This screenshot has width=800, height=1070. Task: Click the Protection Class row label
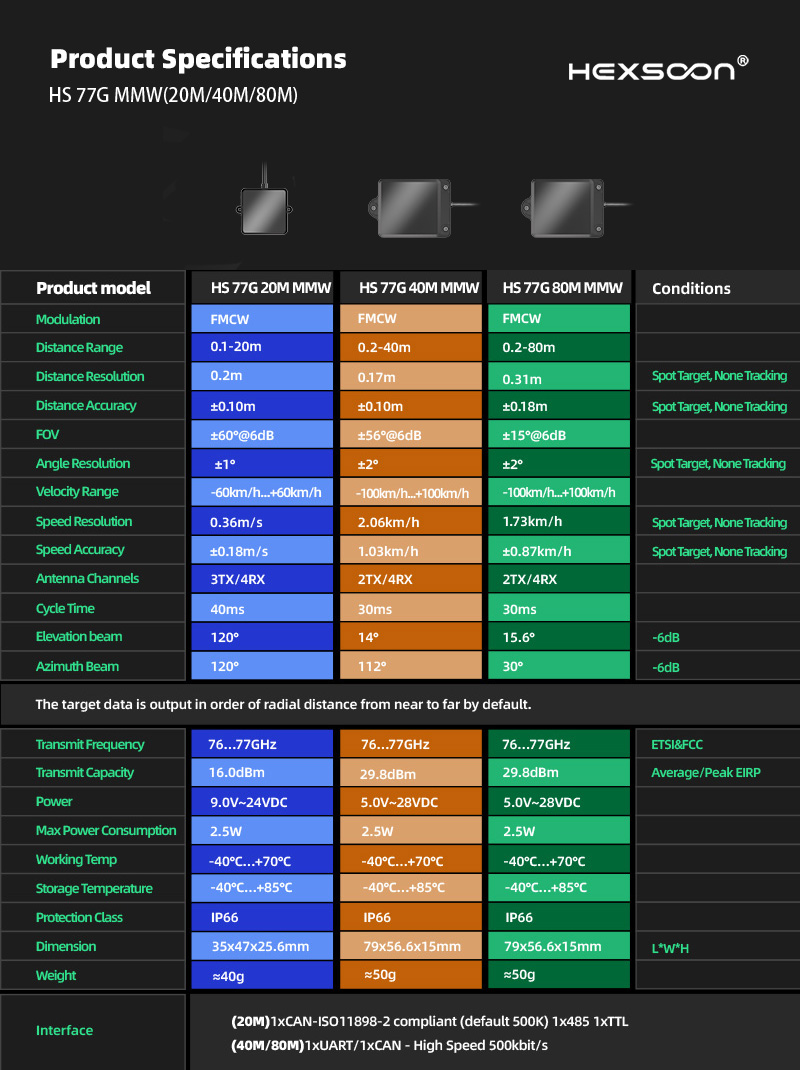click(x=80, y=918)
